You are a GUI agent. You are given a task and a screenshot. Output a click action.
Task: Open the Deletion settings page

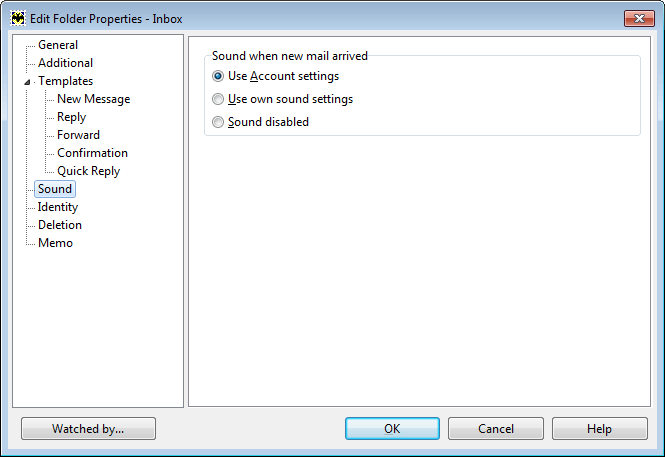(59, 225)
